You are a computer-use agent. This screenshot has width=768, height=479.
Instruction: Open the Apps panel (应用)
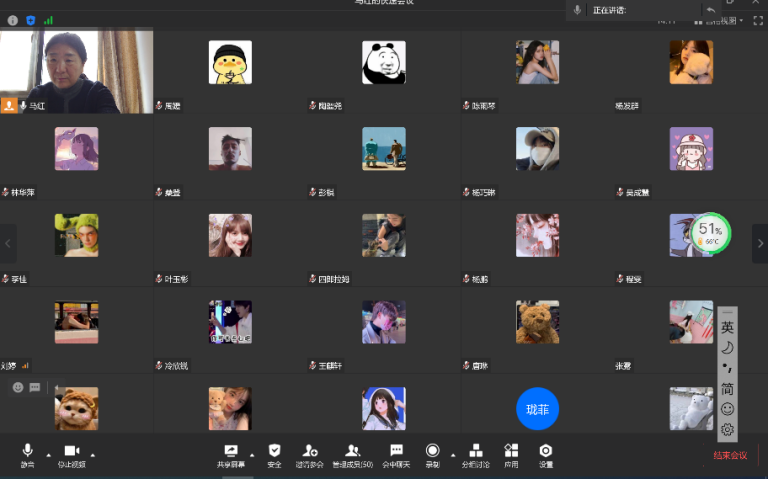click(x=511, y=454)
